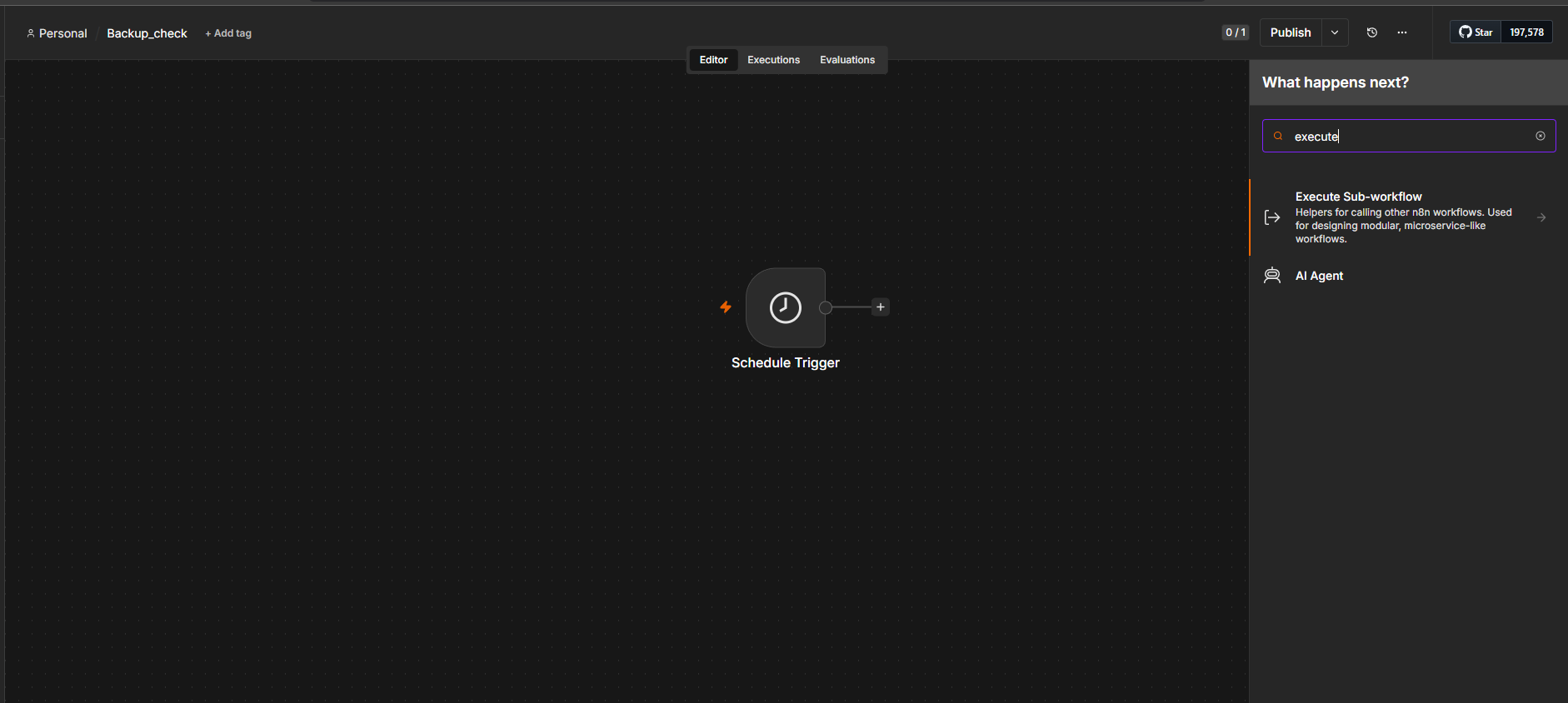
Task: Click the plus button after Schedule Trigger
Action: pyautogui.click(x=881, y=307)
